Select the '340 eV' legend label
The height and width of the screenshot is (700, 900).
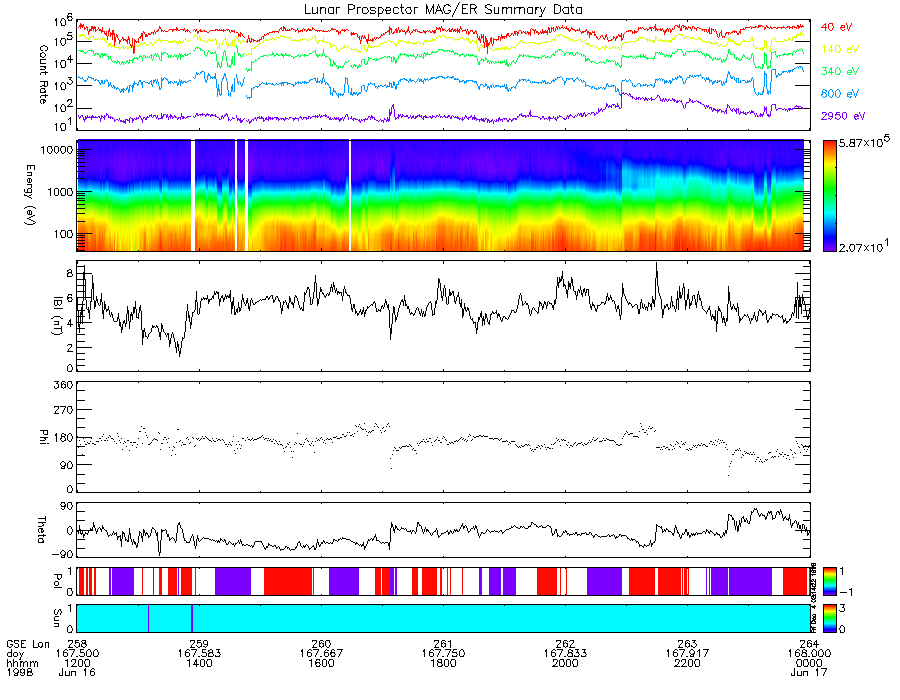[840, 71]
